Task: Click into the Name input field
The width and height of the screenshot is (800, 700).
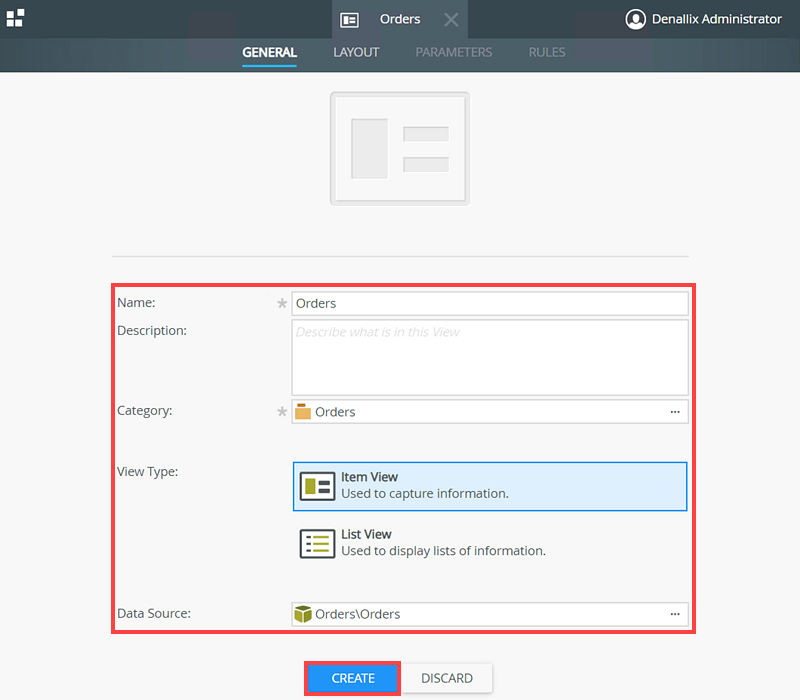Action: [x=490, y=304]
